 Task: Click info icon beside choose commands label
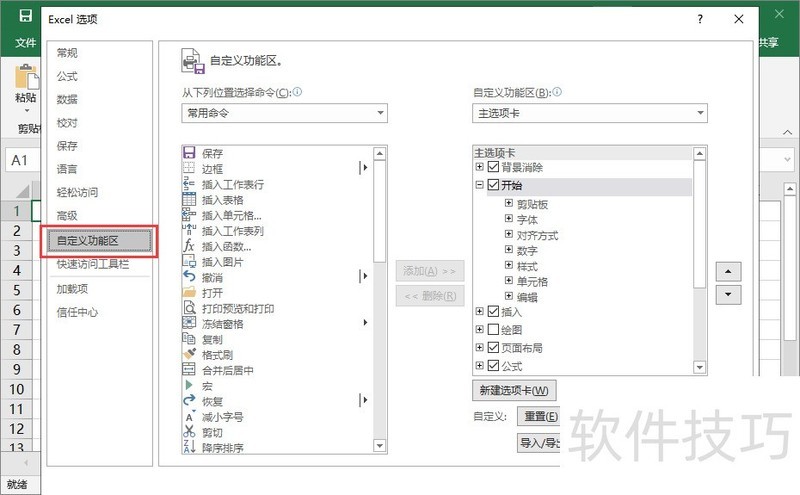[297, 92]
